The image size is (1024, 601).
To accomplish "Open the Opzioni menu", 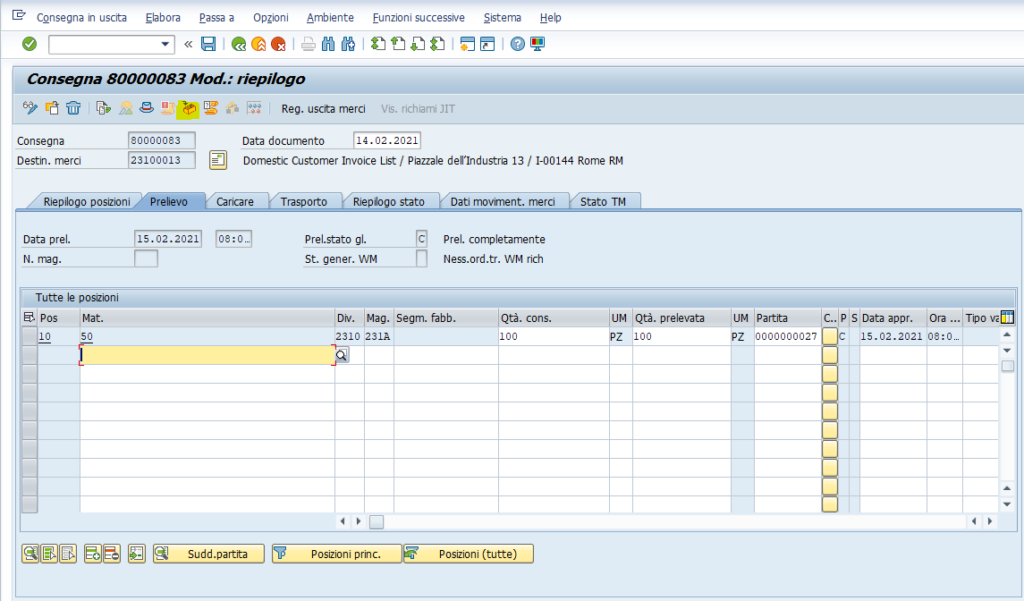I will (271, 18).
